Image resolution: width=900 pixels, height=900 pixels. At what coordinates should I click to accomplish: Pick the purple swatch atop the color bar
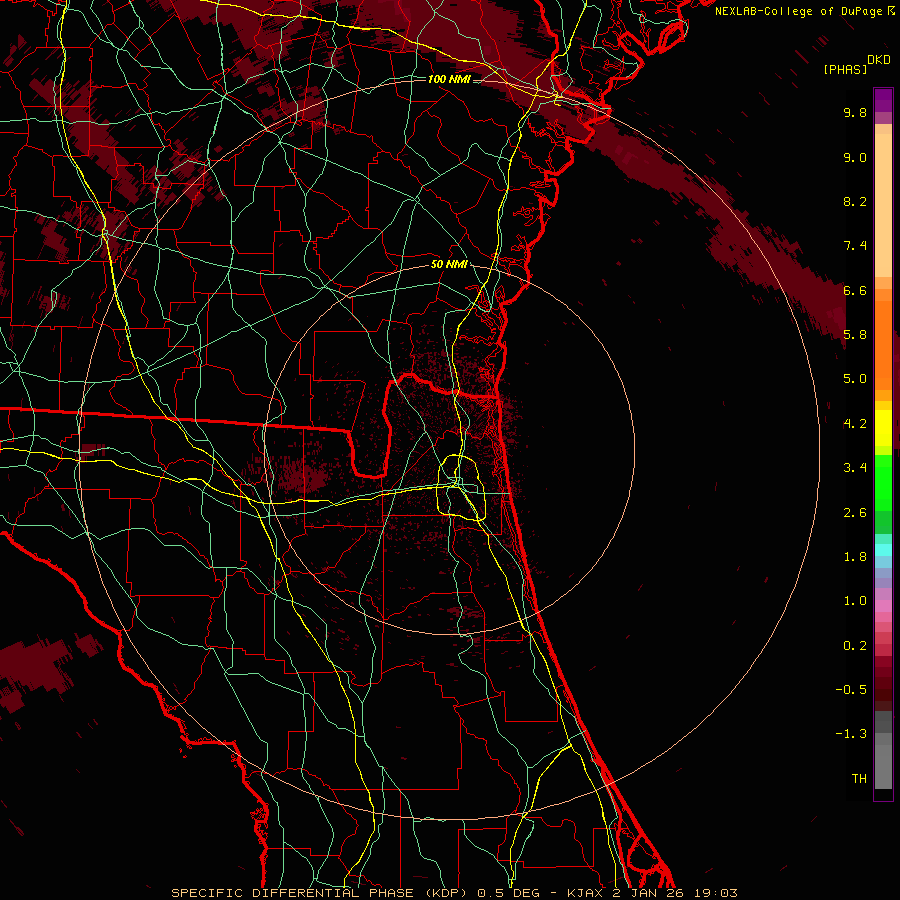[x=883, y=100]
